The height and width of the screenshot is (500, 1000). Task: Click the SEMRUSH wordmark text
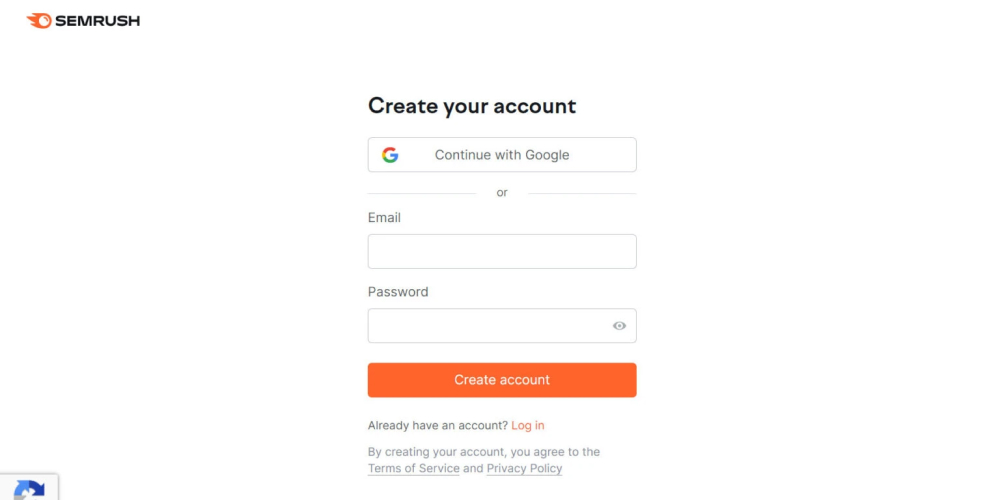pos(97,20)
